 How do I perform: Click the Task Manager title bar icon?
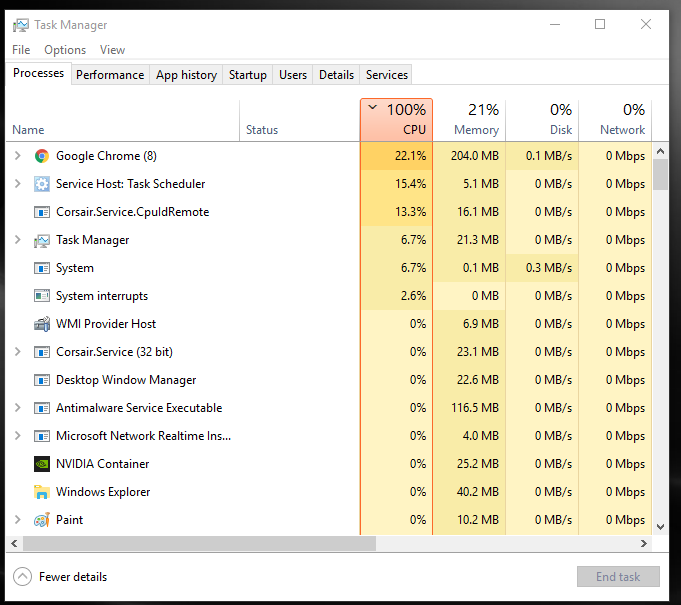[x=20, y=25]
